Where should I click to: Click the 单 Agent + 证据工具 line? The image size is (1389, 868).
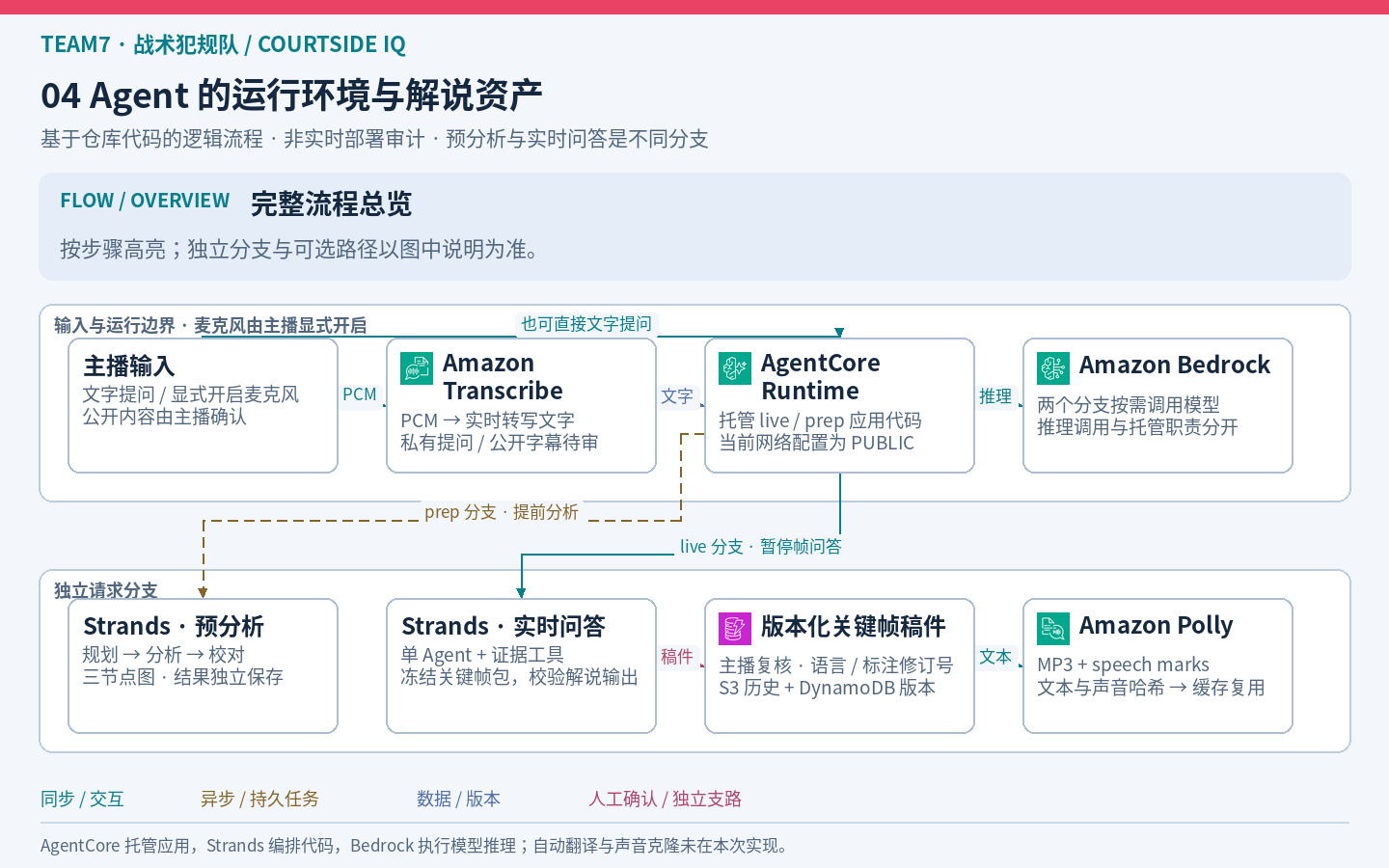pos(481,655)
